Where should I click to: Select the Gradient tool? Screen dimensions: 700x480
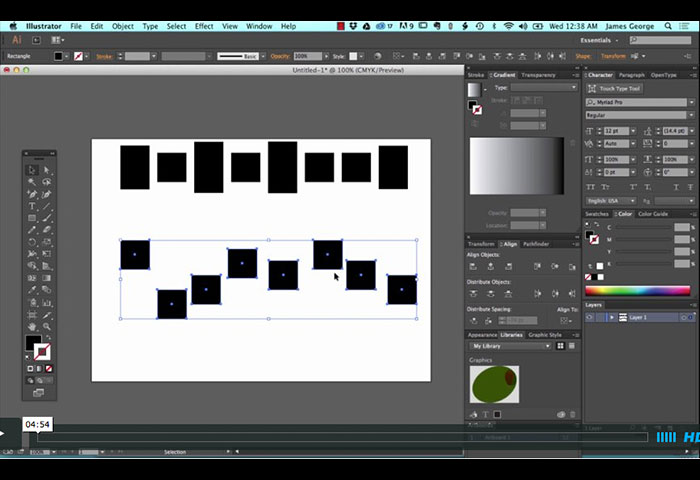click(x=46, y=278)
